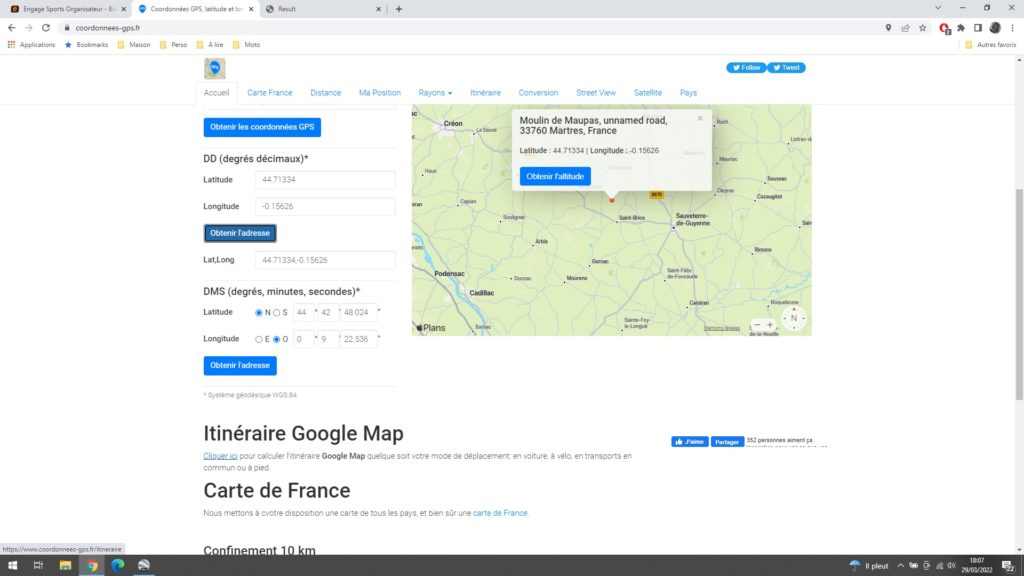Switch to the Itinéraire tab
The image size is (1024, 576).
click(x=485, y=93)
